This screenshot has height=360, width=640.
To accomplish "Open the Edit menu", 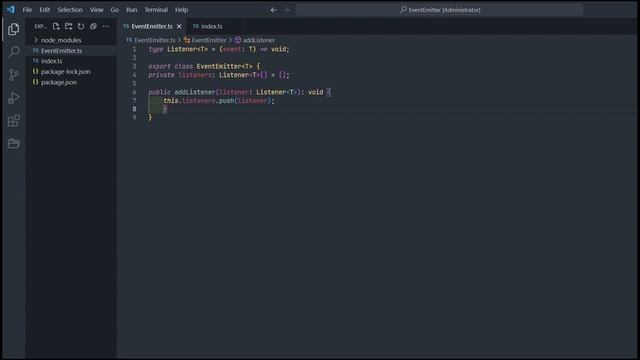I will tap(44, 10).
